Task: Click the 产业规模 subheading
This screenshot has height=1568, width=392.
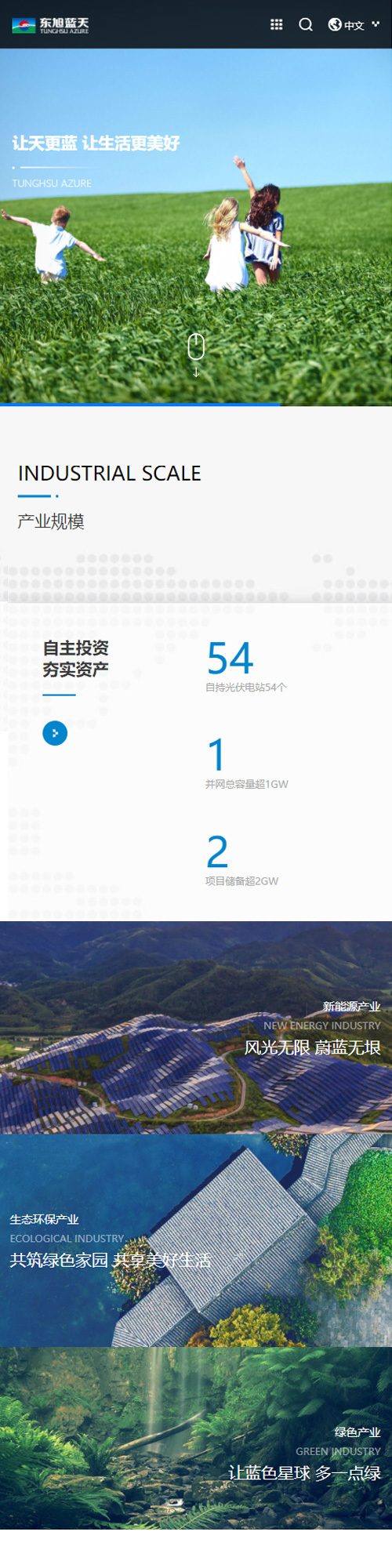Action: (x=51, y=521)
